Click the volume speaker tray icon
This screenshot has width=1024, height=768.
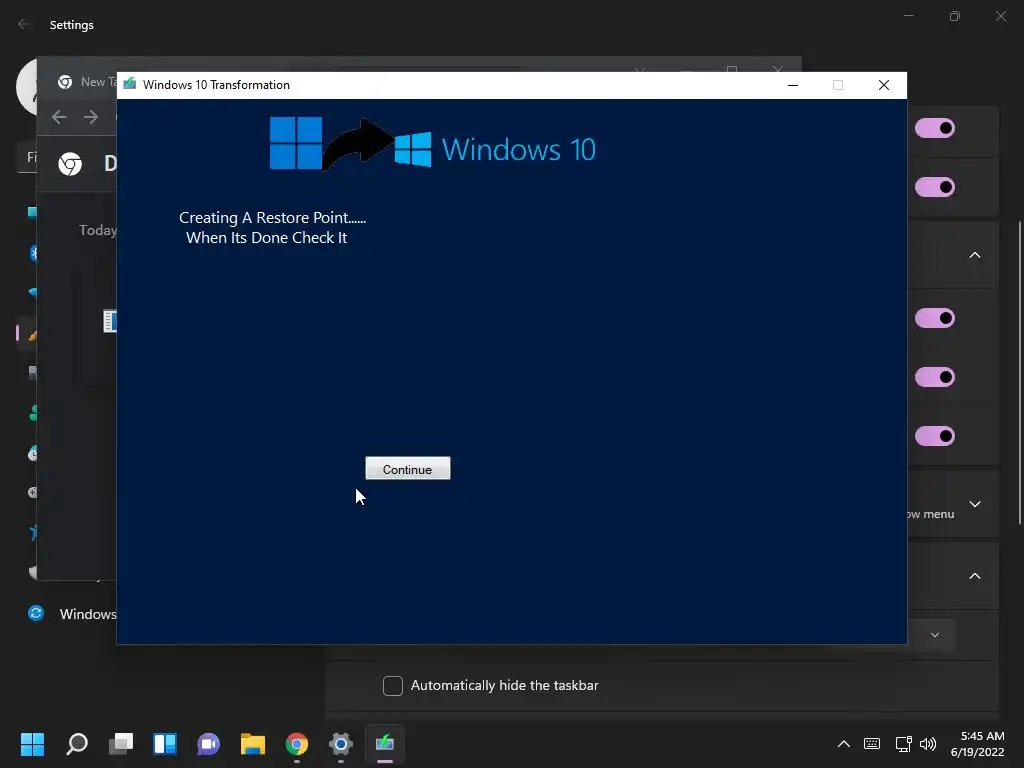click(928, 744)
